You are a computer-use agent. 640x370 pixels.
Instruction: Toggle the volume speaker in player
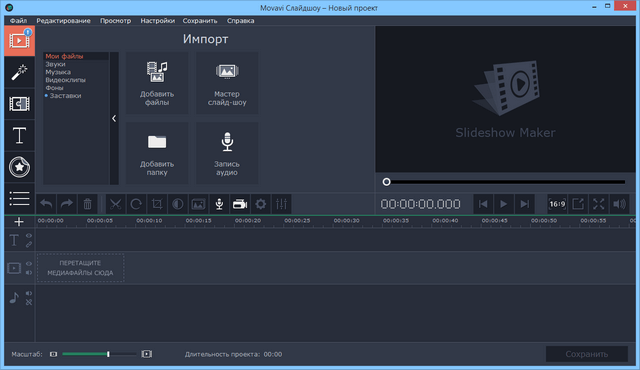[619, 204]
